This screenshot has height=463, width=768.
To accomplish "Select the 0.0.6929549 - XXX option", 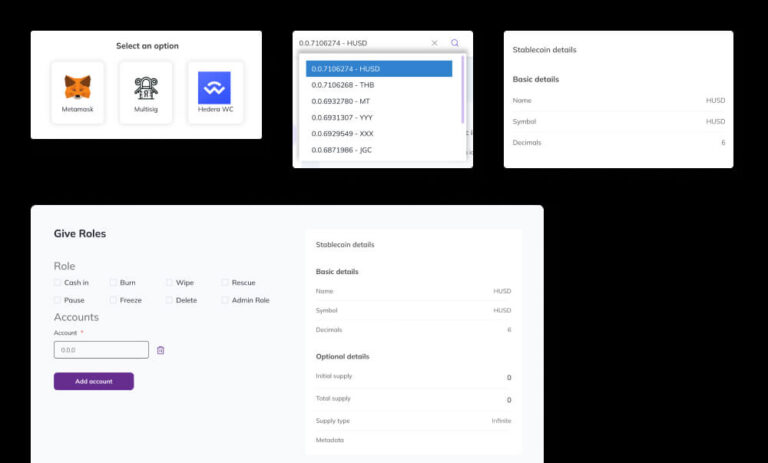I will tap(379, 133).
